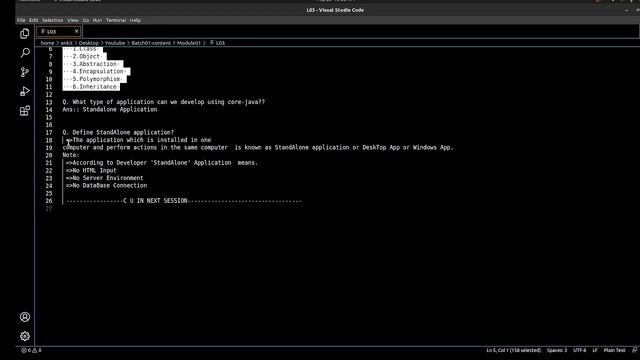Image resolution: width=640 pixels, height=360 pixels.
Task: Click the 'Ln 5, Col 1' cursor position status
Action: click(513, 350)
